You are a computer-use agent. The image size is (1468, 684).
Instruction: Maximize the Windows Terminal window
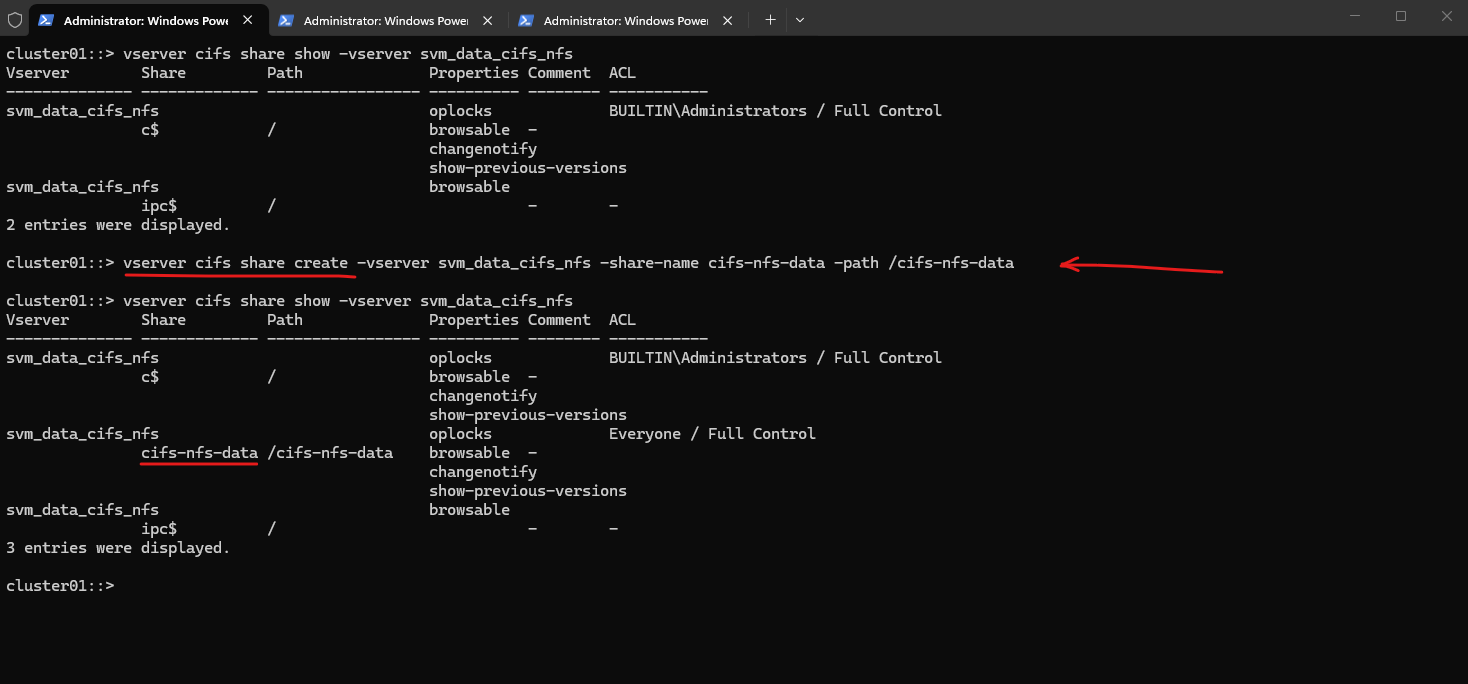(x=1401, y=16)
